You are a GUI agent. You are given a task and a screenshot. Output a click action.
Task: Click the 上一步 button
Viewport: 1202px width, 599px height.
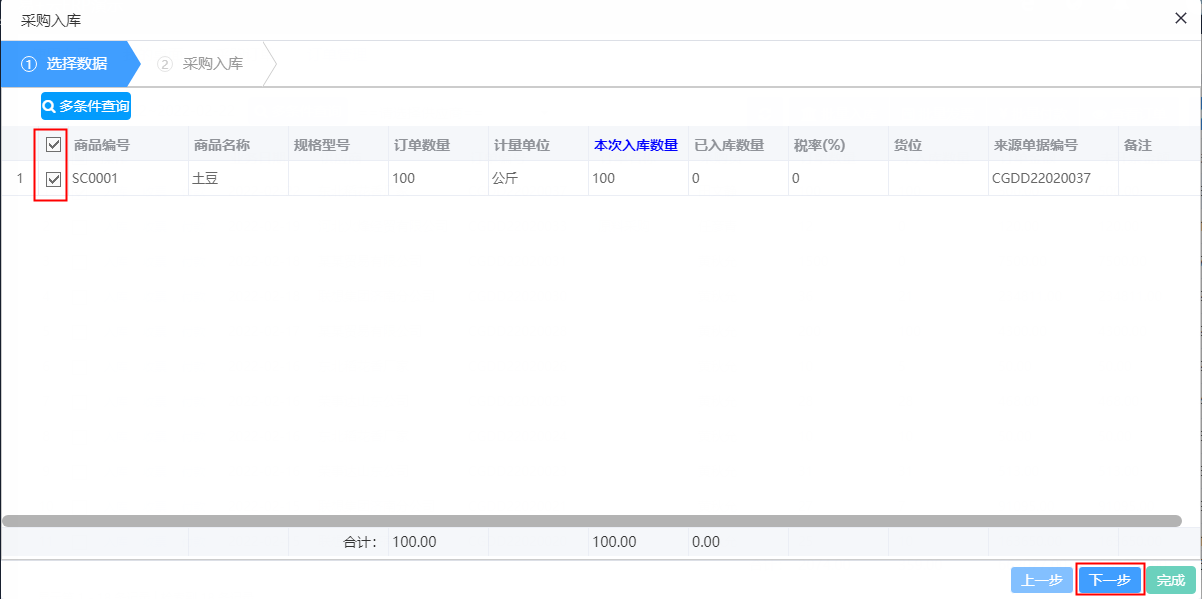[x=1042, y=579]
